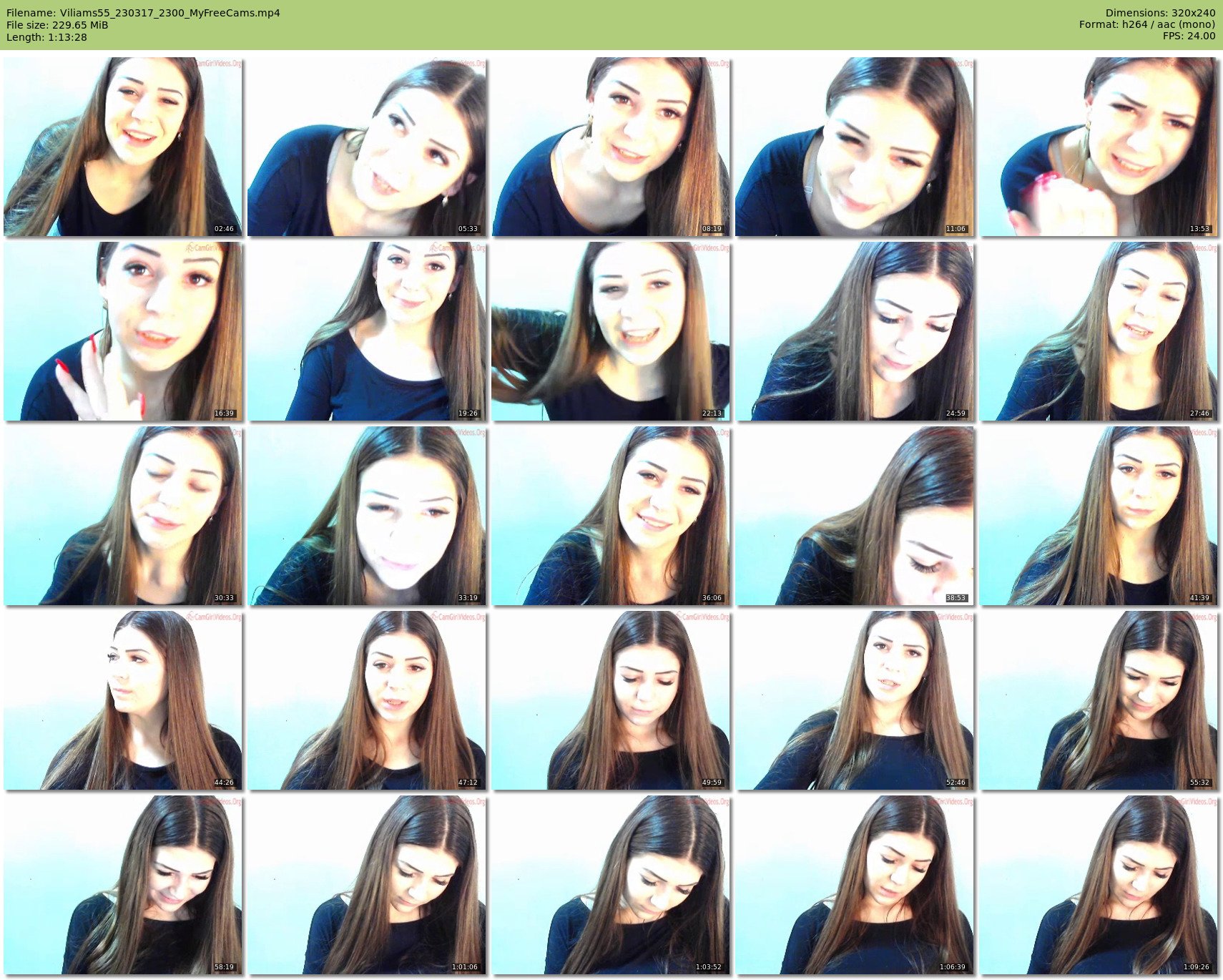This screenshot has height=980, width=1223.
Task: Select the thumbnail timestamped 16:39
Action: coord(122,331)
